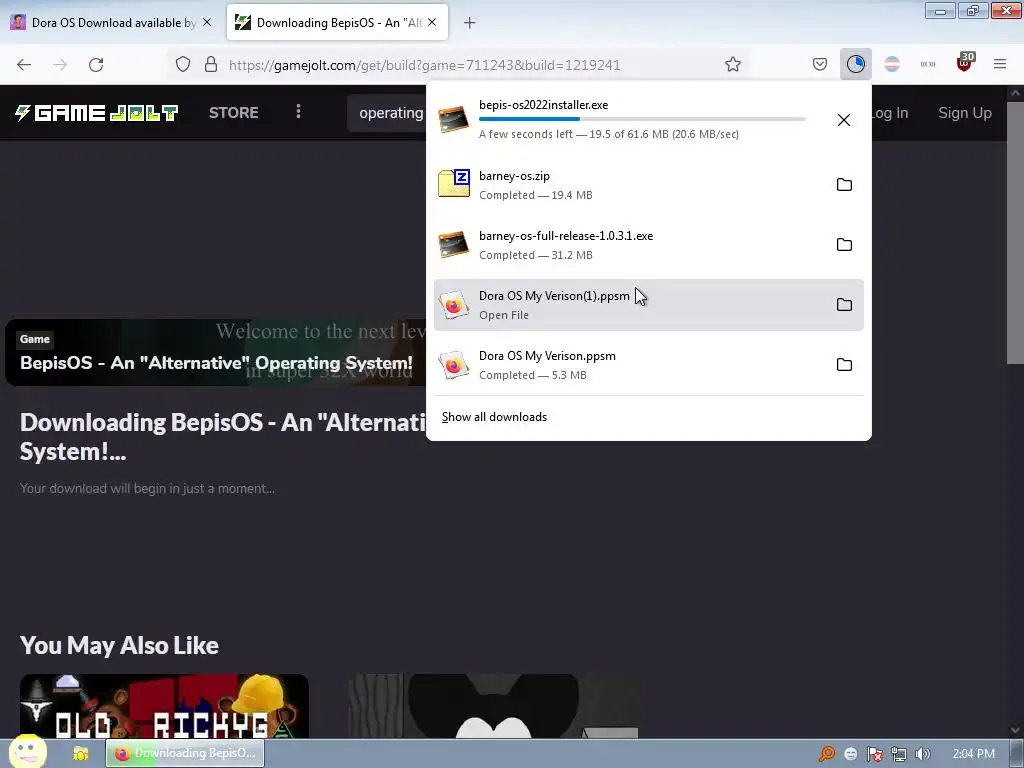The image size is (1024, 768).
Task: Go to the Game Jolt home logo
Action: 97,113
